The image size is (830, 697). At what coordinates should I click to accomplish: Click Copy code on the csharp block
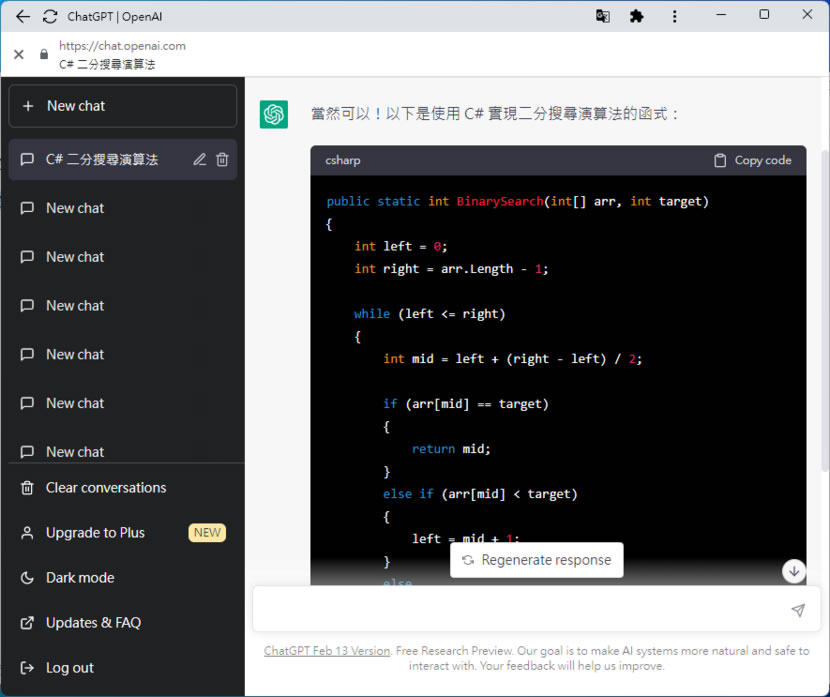(752, 160)
